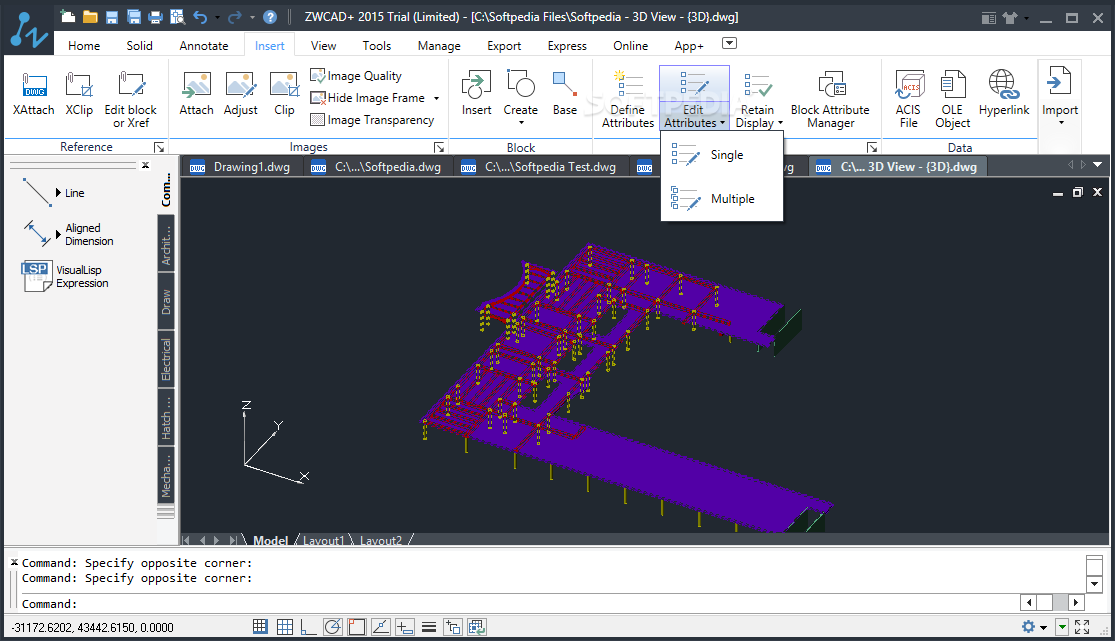Undo the last action
Screen dimensions: 1115x641
coord(201,17)
